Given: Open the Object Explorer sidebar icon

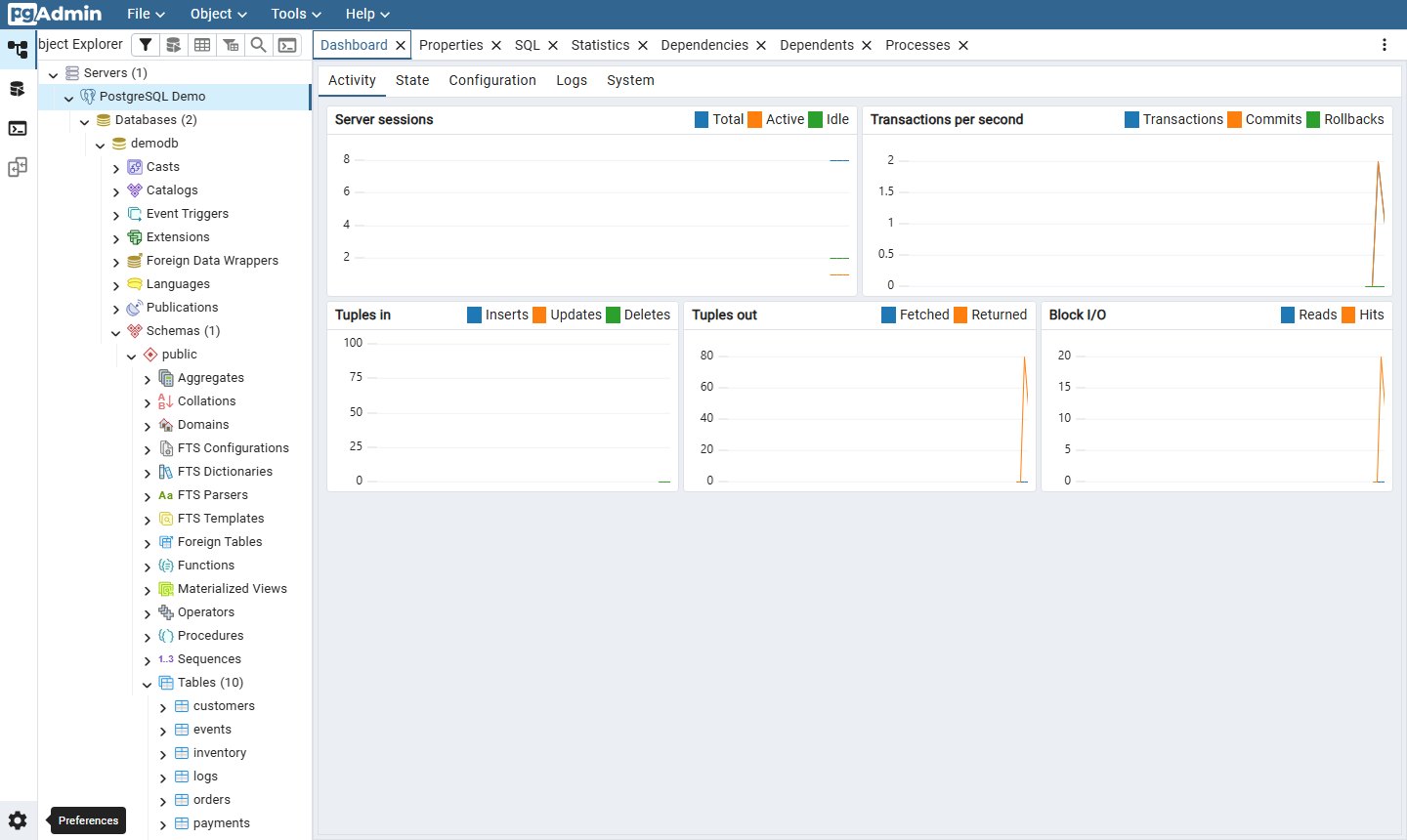Looking at the screenshot, I should [18, 49].
